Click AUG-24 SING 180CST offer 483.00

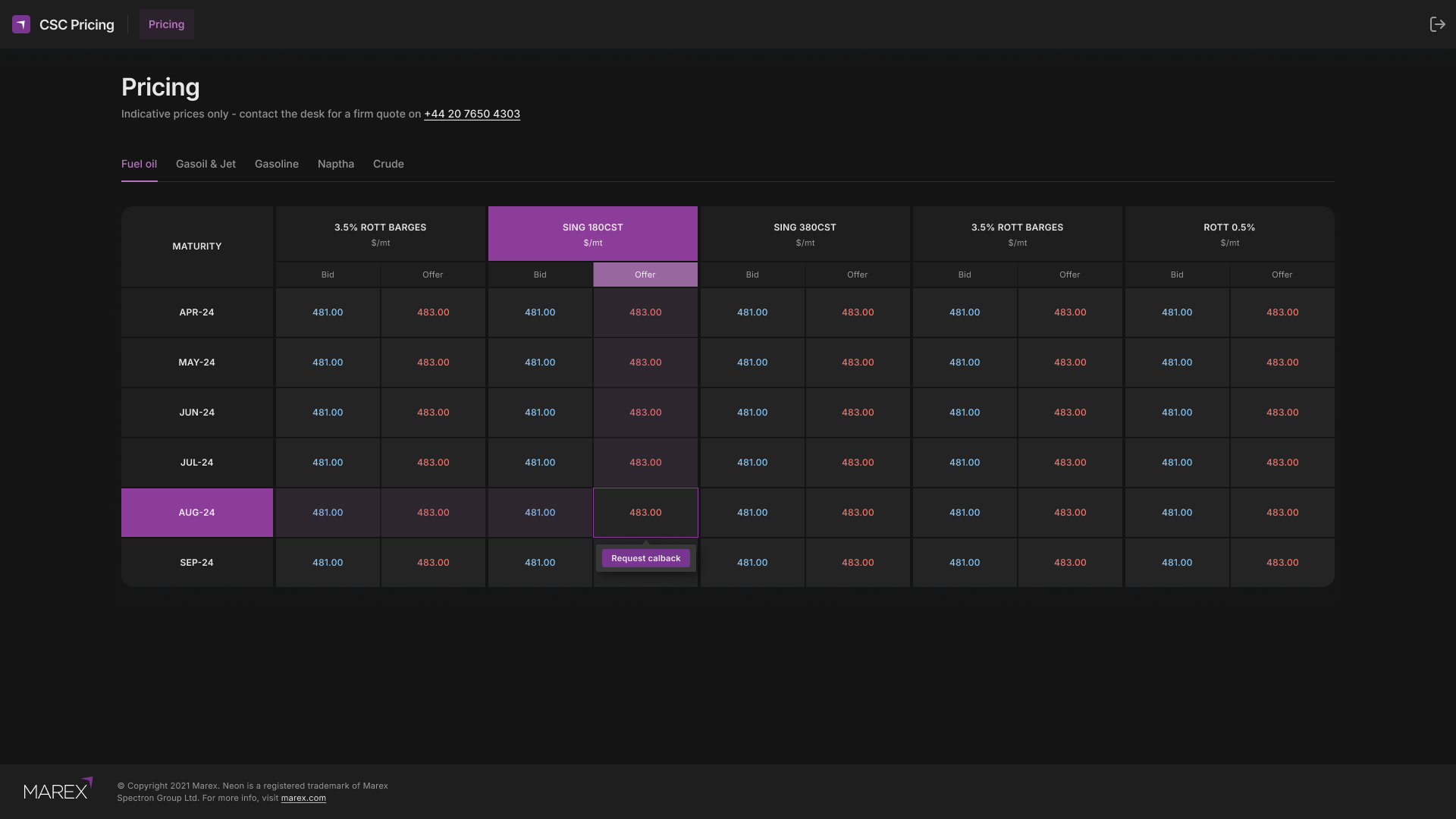pyautogui.click(x=645, y=513)
